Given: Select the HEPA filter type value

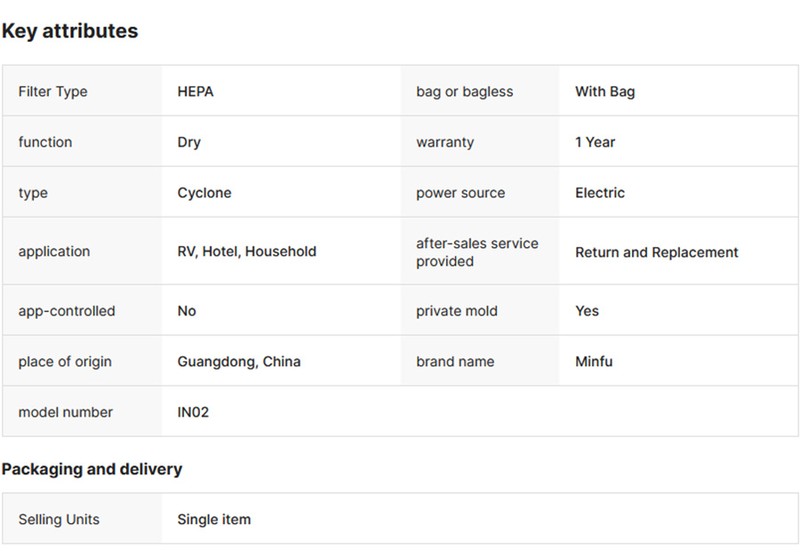Looking at the screenshot, I should 195,92.
